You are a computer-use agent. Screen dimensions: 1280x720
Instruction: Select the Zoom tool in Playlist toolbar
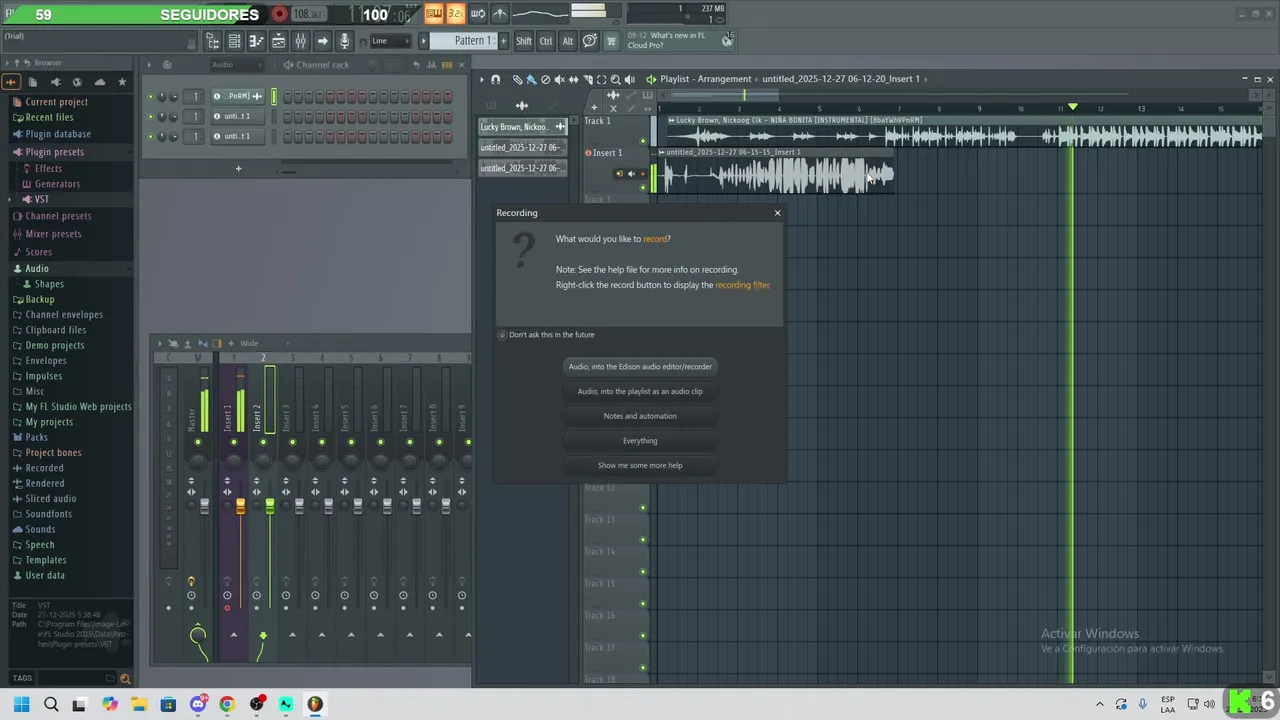pyautogui.click(x=615, y=79)
